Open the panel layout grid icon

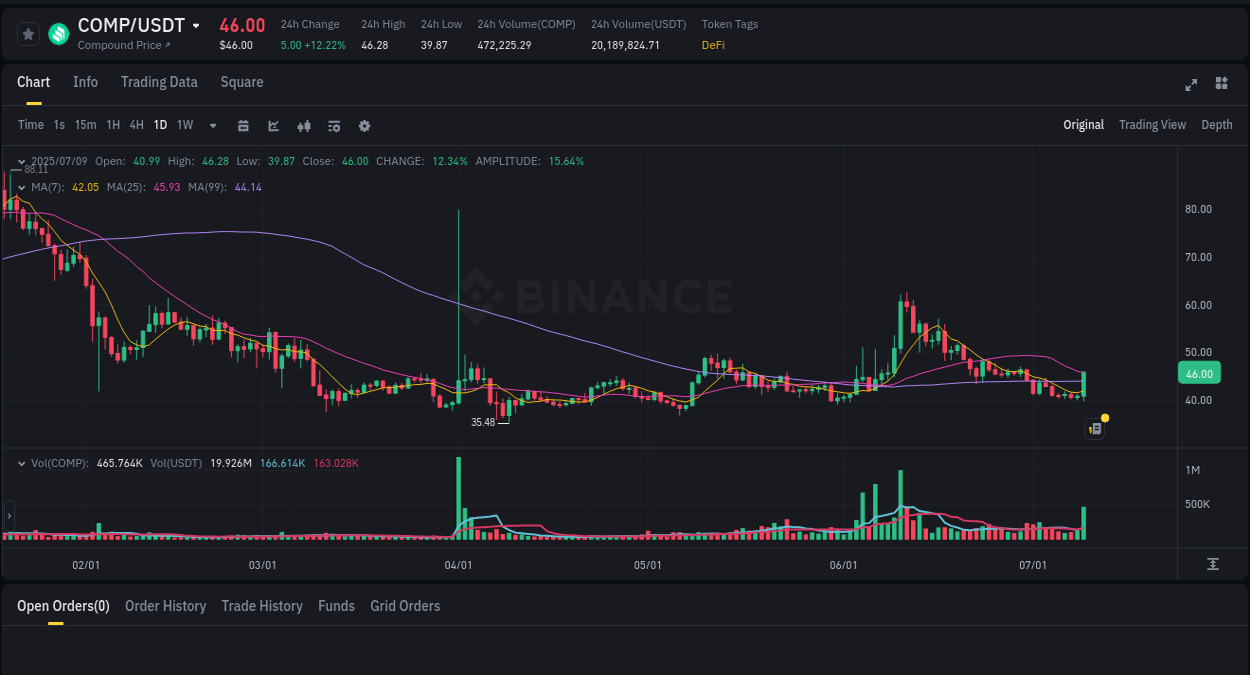coord(1221,85)
